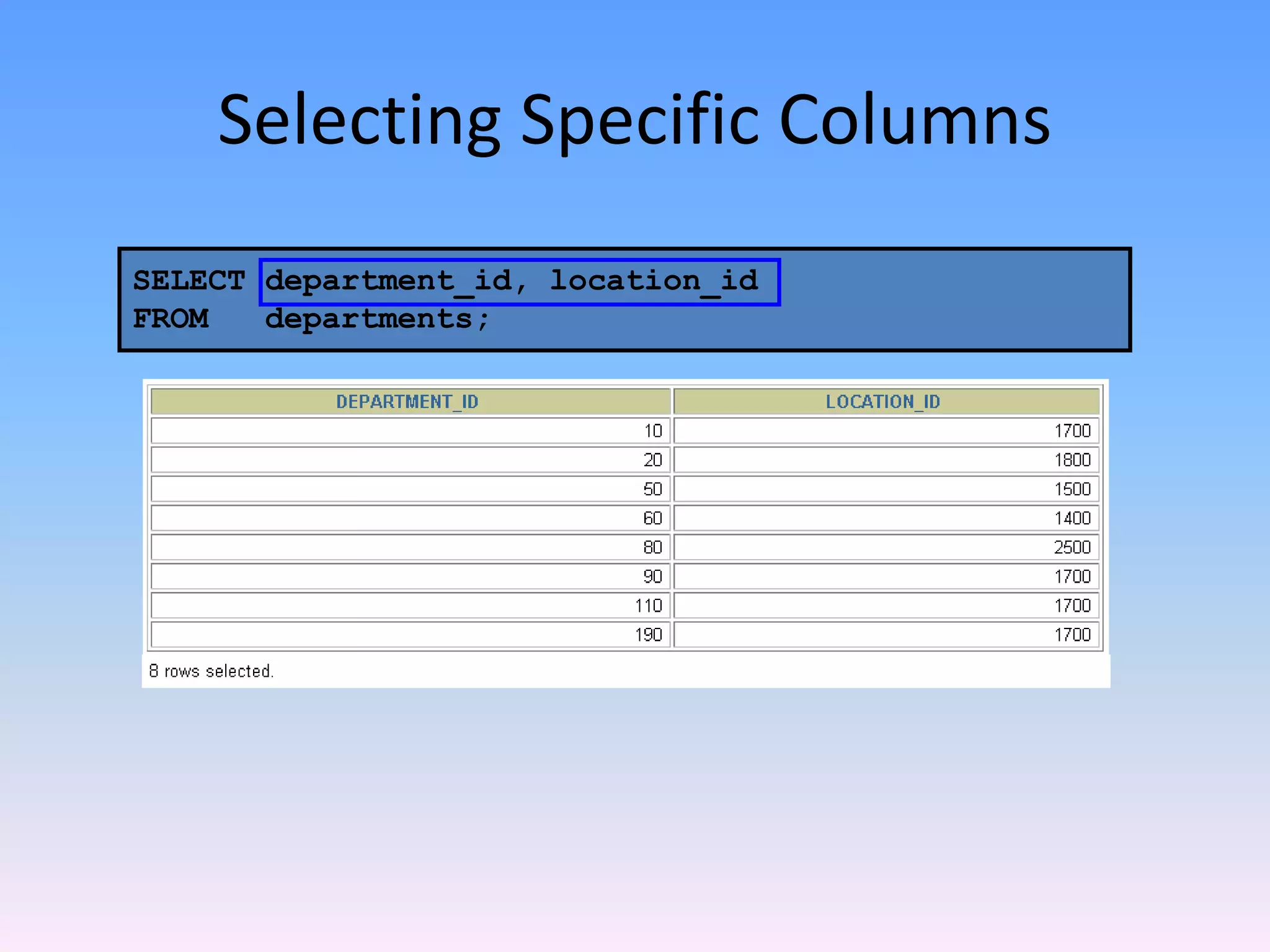Select department ID cell 60
Screen dimensions: 1270x952
coord(410,518)
